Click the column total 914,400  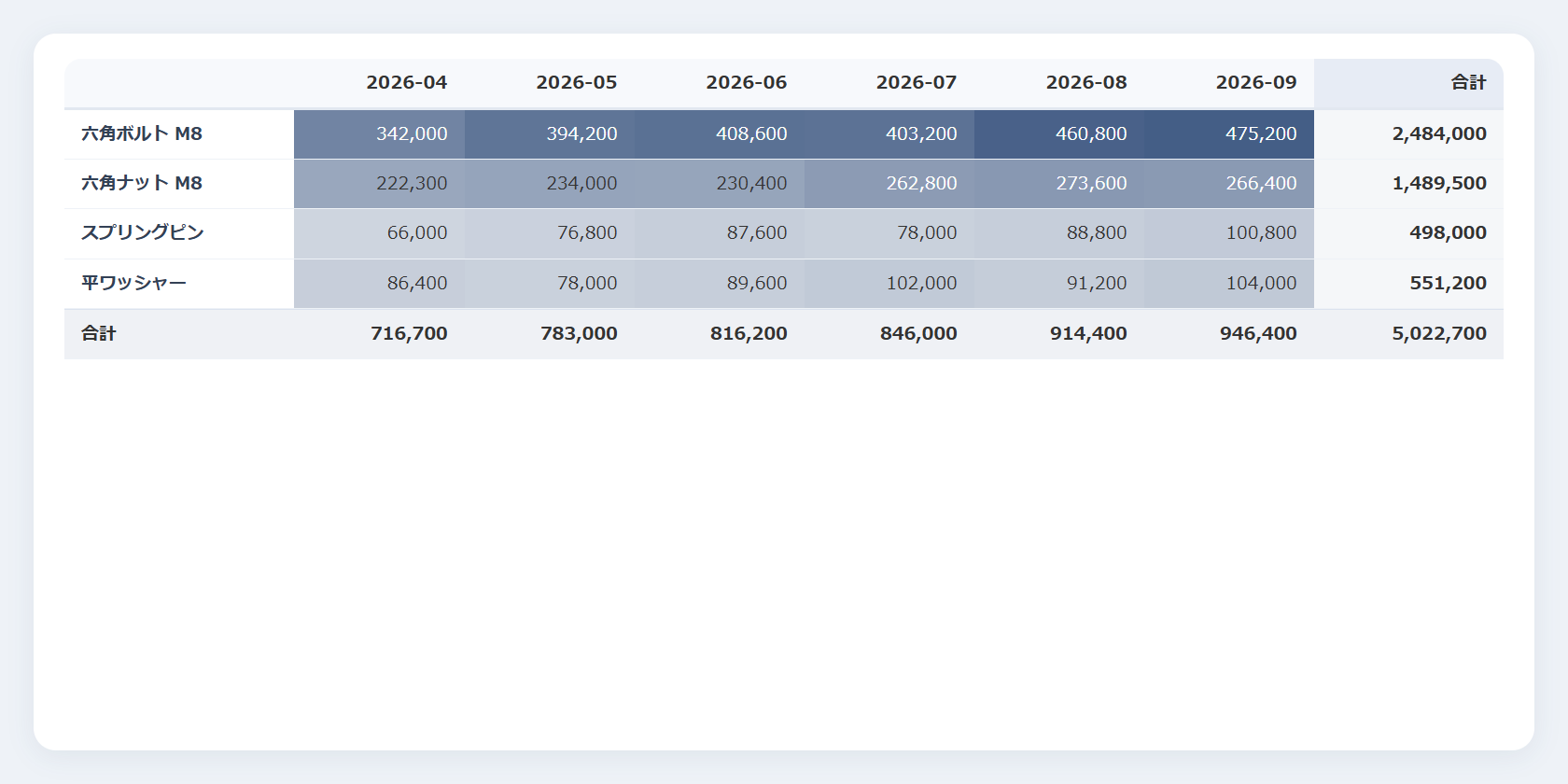click(x=1059, y=334)
